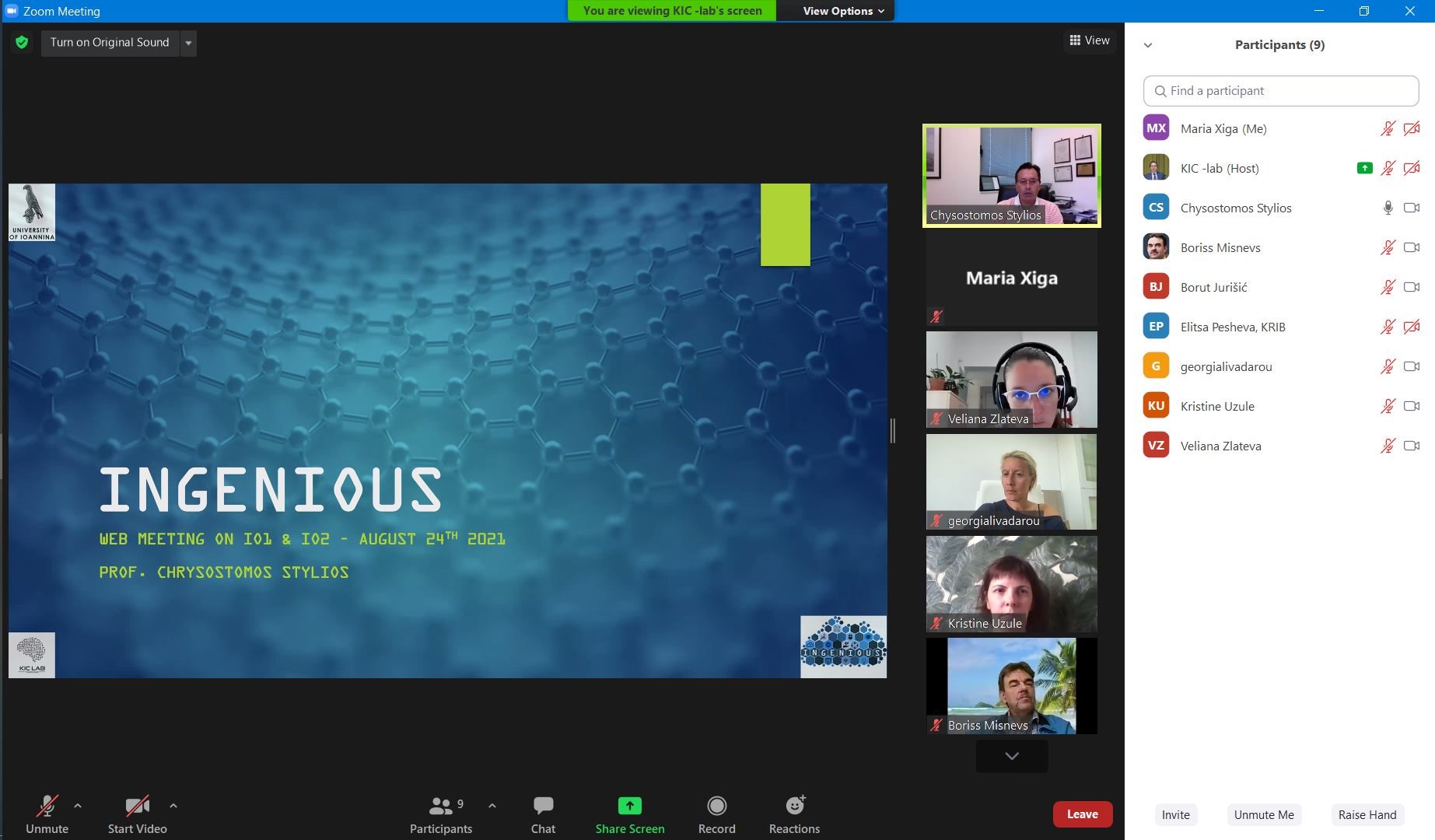Turn on Original Sound
This screenshot has height=840, width=1435.
(x=110, y=43)
